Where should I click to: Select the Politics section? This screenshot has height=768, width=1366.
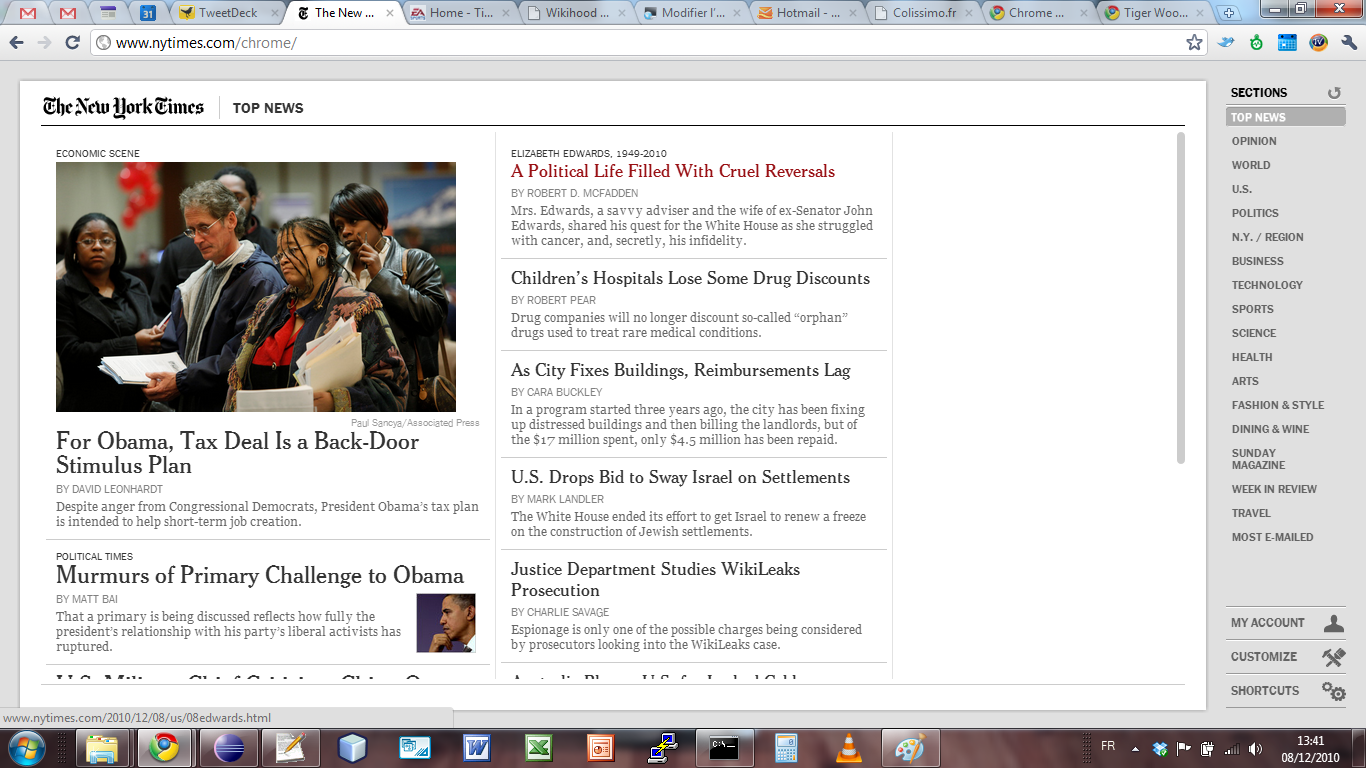[x=1255, y=213]
